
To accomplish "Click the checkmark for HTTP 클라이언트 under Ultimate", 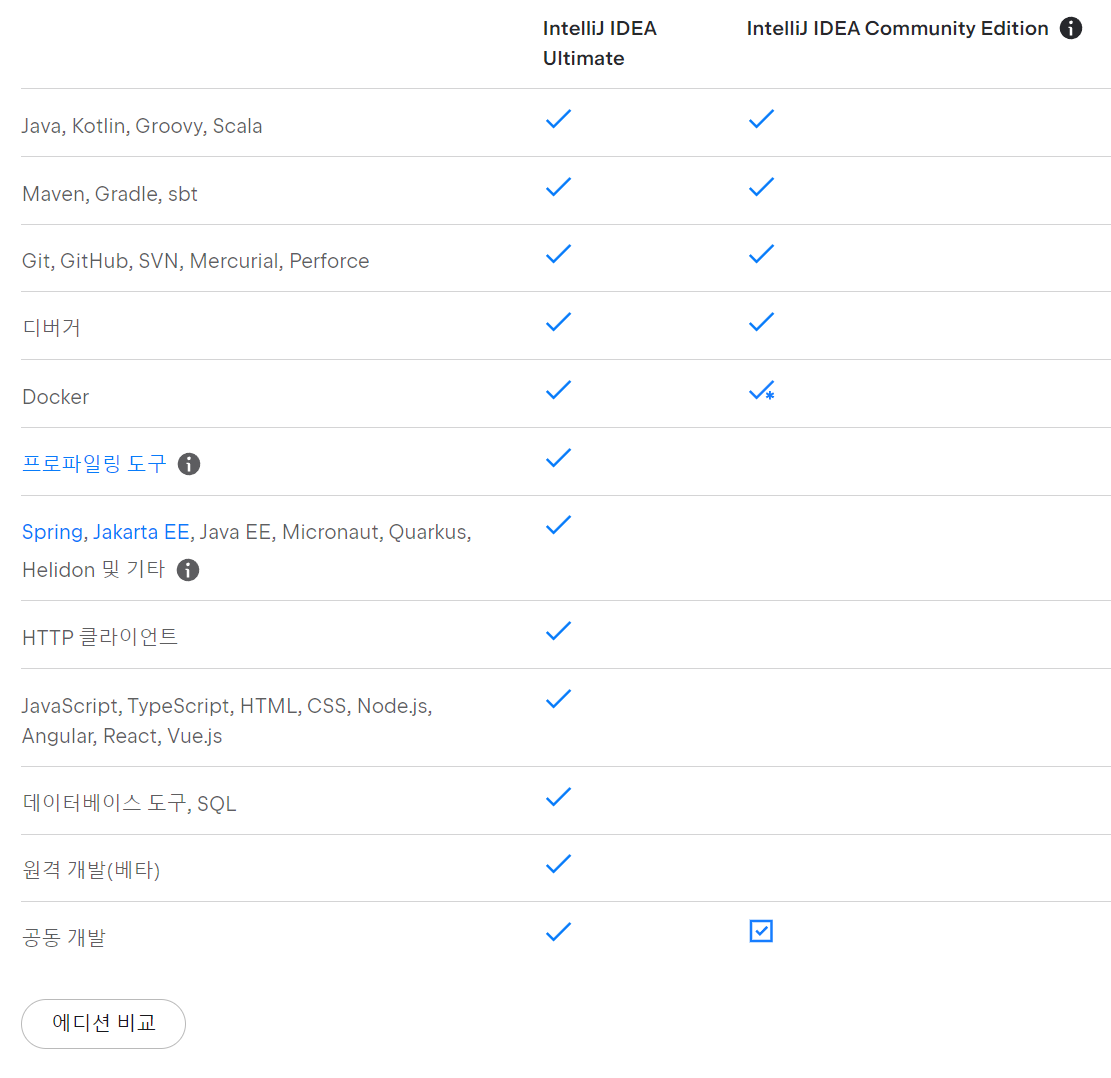I will 558,630.
